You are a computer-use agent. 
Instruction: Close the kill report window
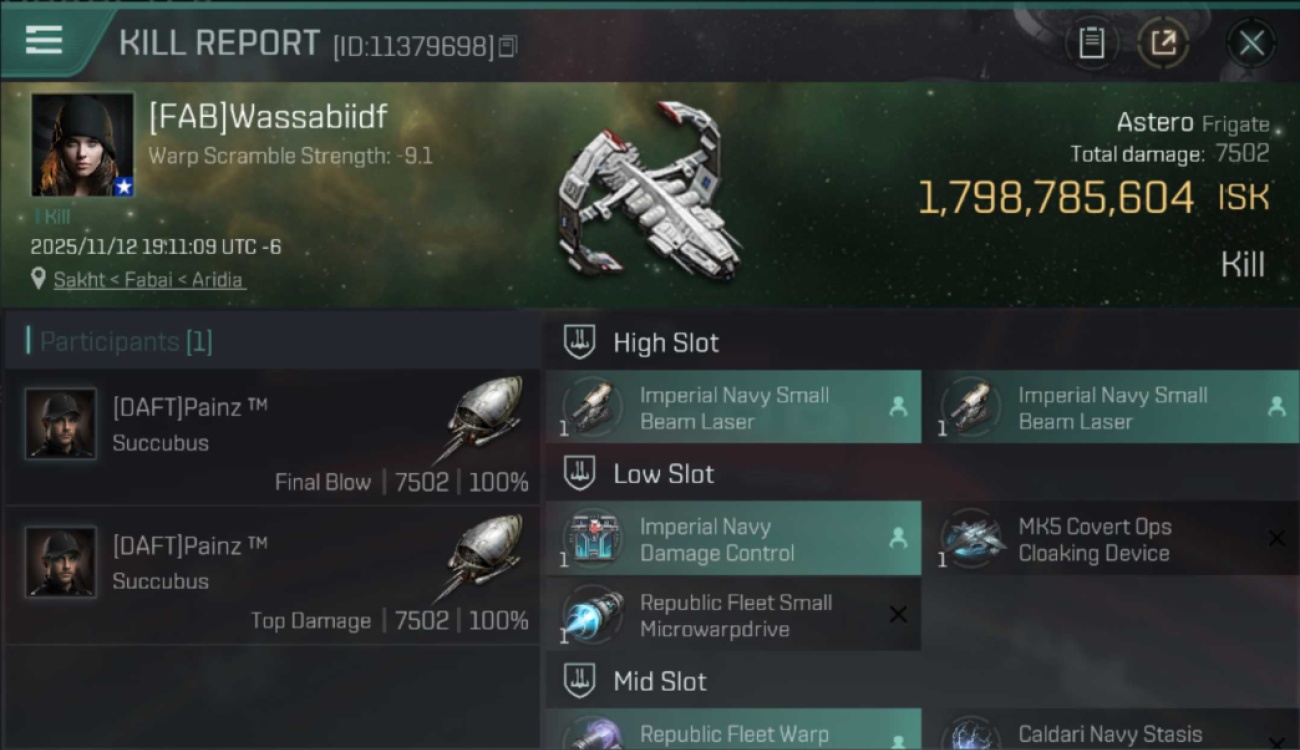[1251, 43]
